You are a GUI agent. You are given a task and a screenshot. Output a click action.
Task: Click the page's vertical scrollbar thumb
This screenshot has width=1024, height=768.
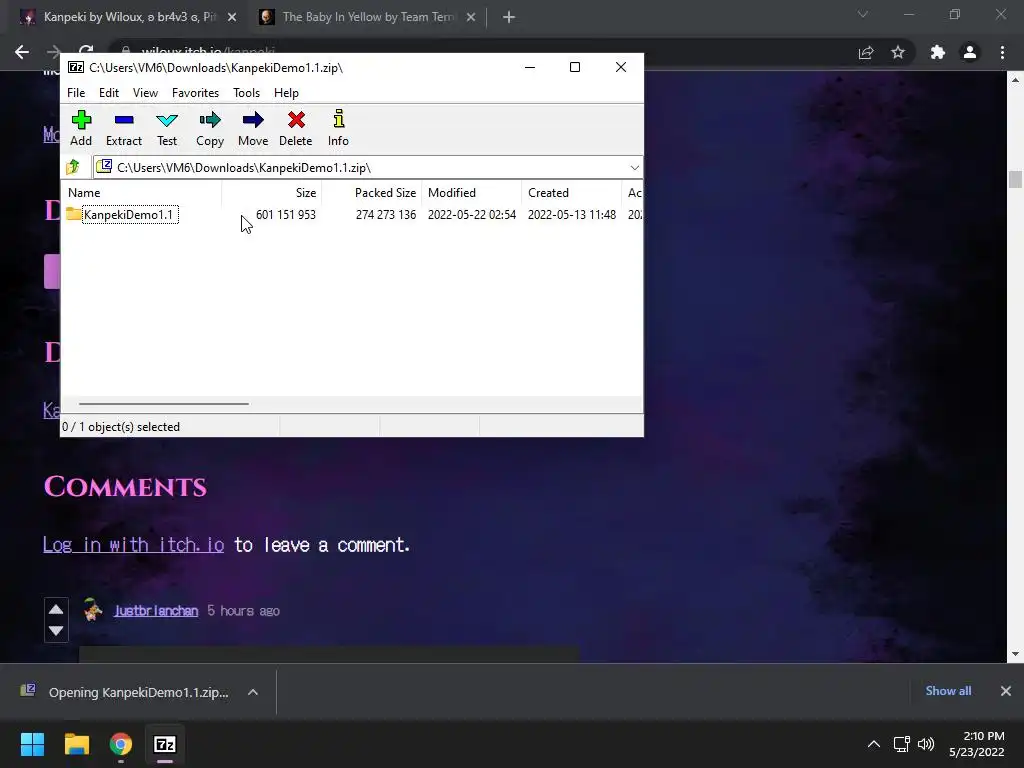pos(1015,179)
